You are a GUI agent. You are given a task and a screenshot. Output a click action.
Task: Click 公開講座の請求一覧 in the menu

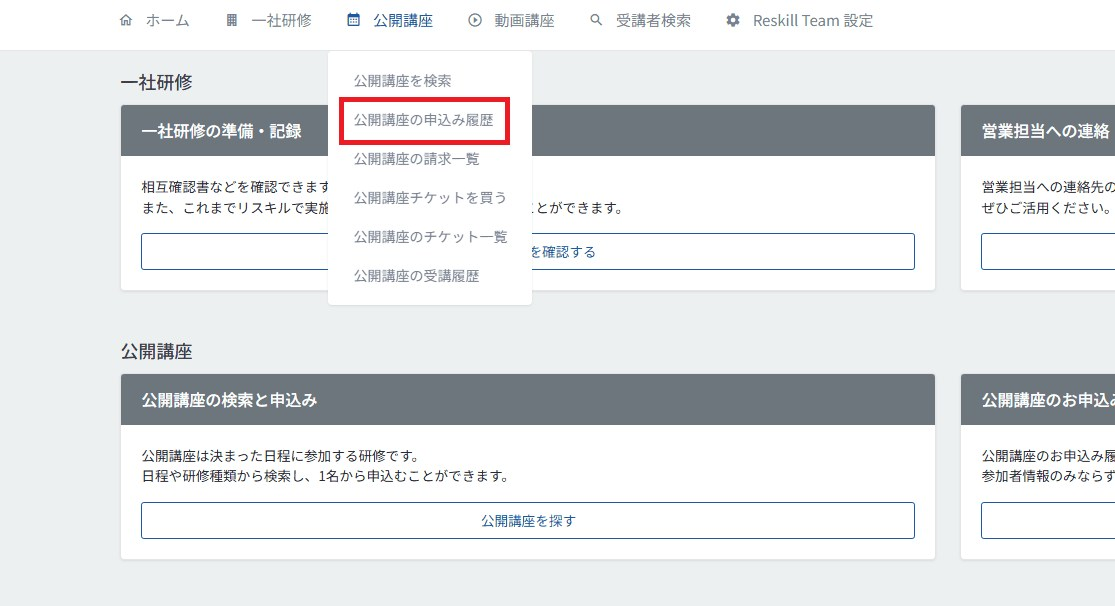point(417,158)
